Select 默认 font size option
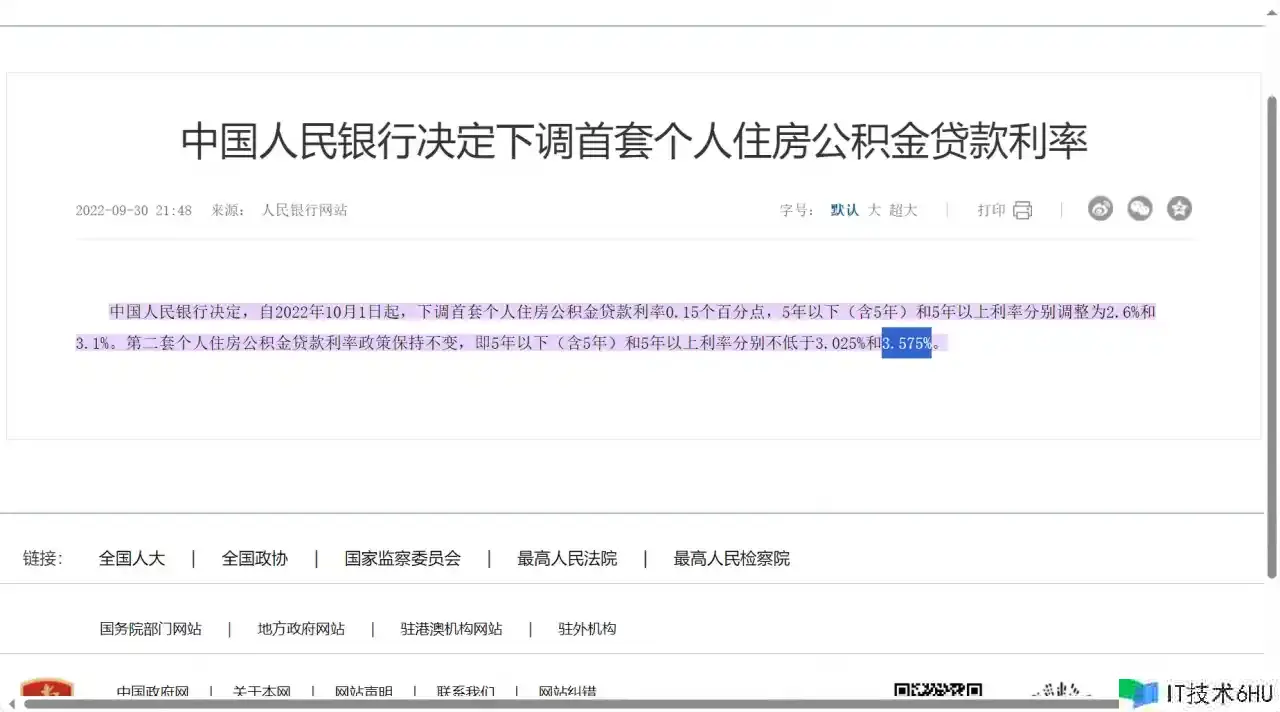The image size is (1280, 712). tap(844, 210)
